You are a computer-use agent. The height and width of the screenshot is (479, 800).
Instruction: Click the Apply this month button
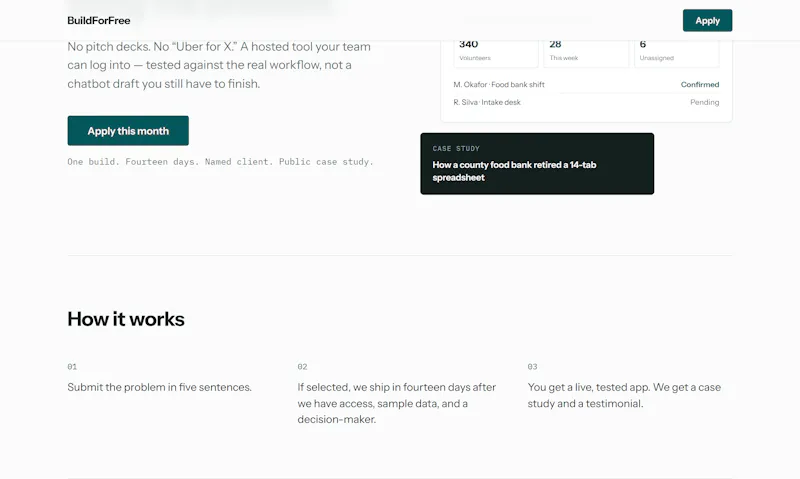click(128, 131)
